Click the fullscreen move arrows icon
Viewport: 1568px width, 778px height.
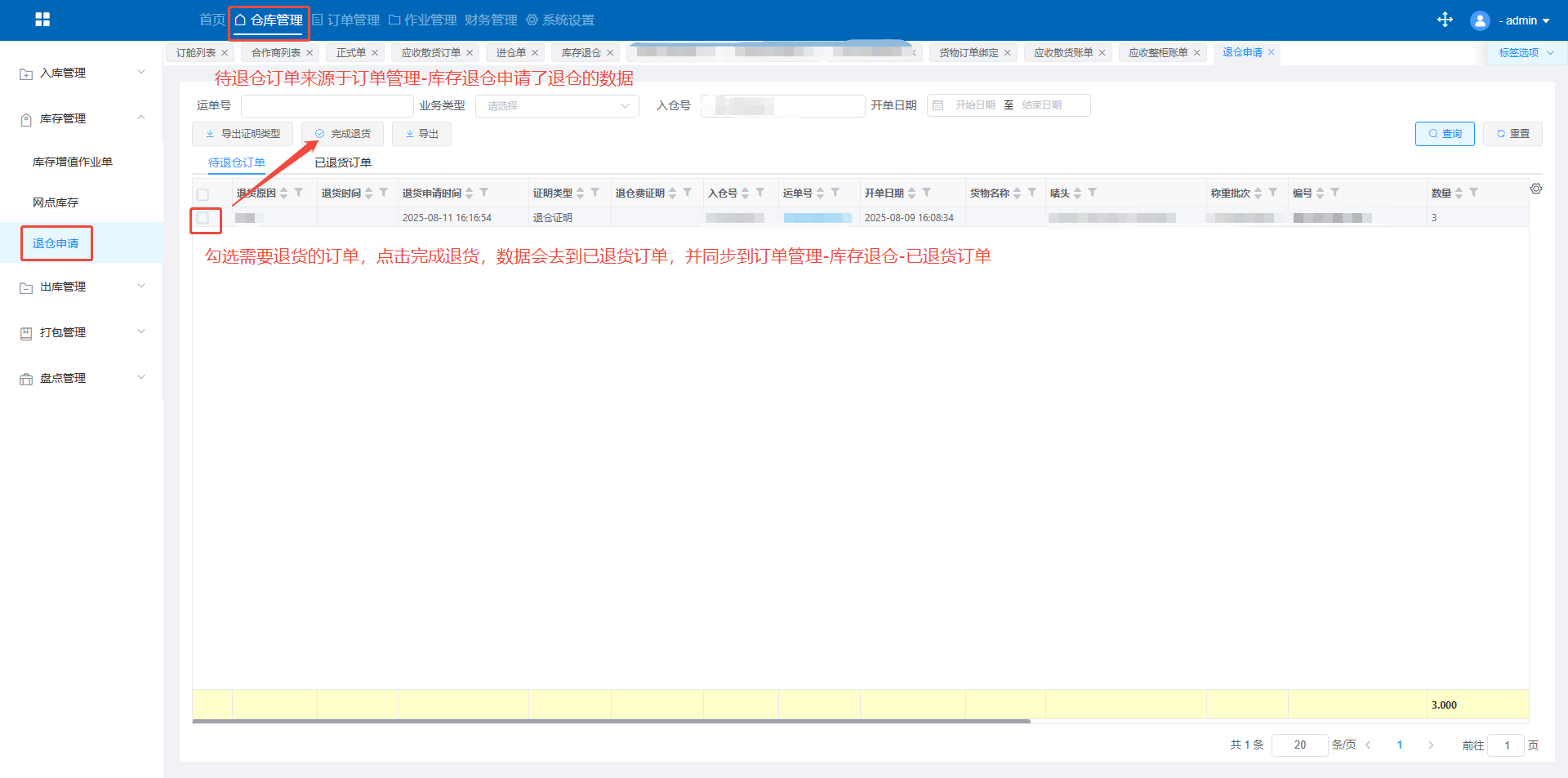click(x=1445, y=20)
